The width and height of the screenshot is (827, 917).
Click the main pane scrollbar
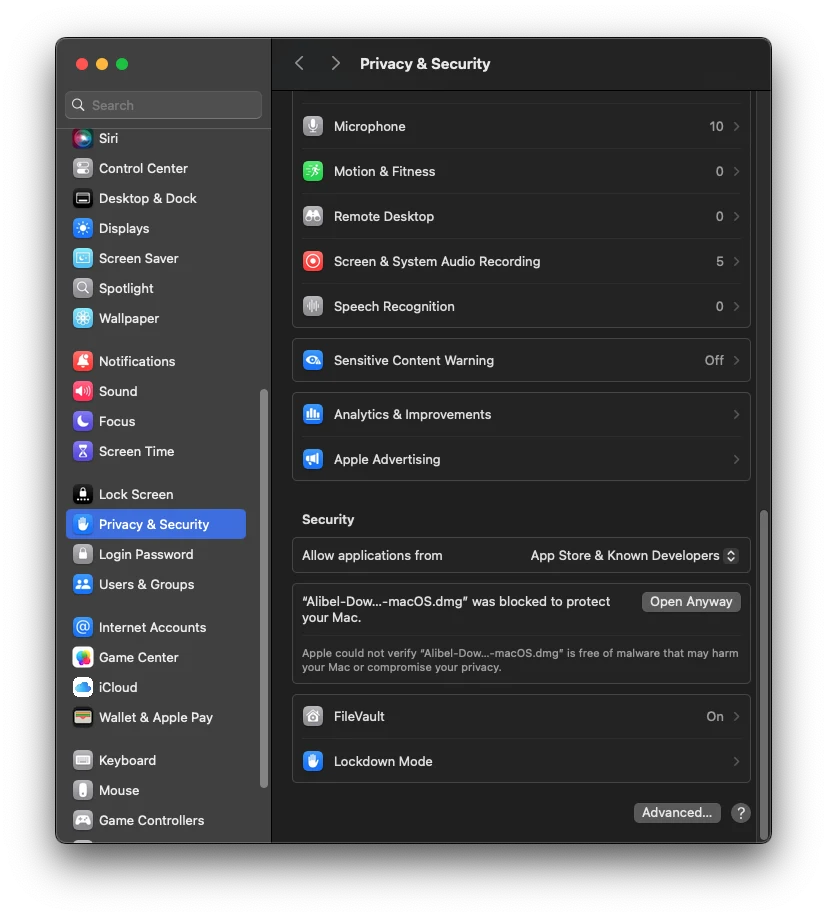tap(763, 674)
